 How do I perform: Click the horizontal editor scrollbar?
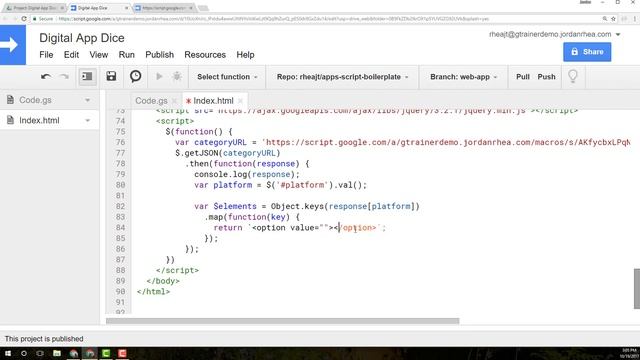click(x=282, y=321)
